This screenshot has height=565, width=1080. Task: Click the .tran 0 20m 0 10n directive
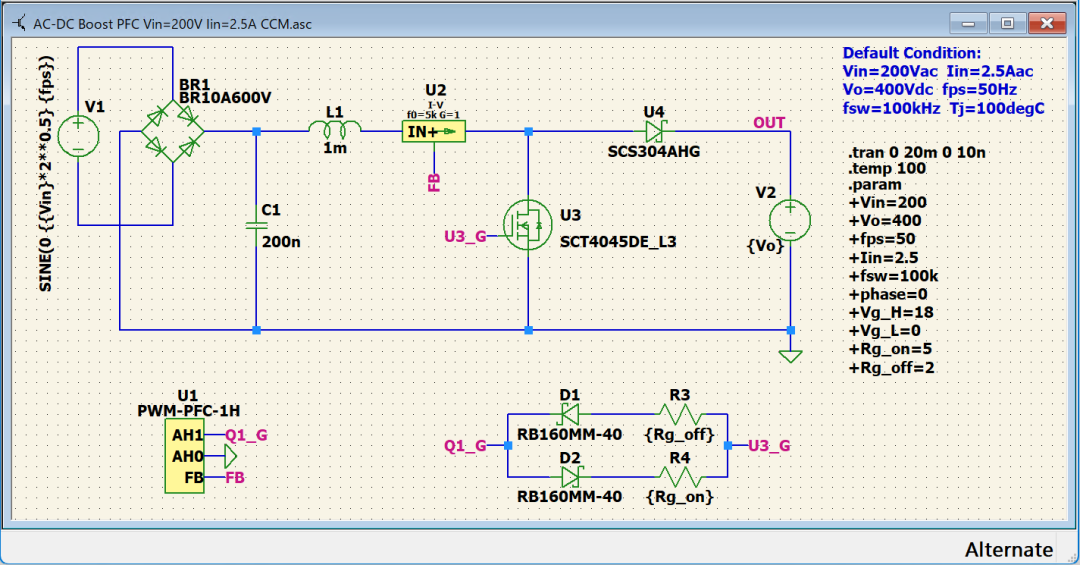click(x=917, y=152)
